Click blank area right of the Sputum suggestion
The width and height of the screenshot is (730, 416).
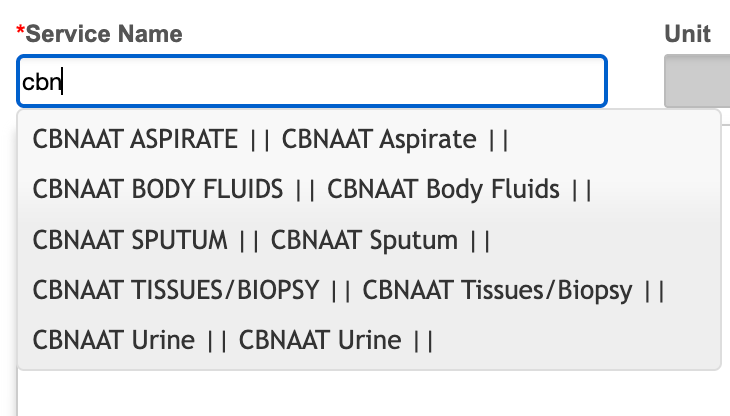click(610, 240)
